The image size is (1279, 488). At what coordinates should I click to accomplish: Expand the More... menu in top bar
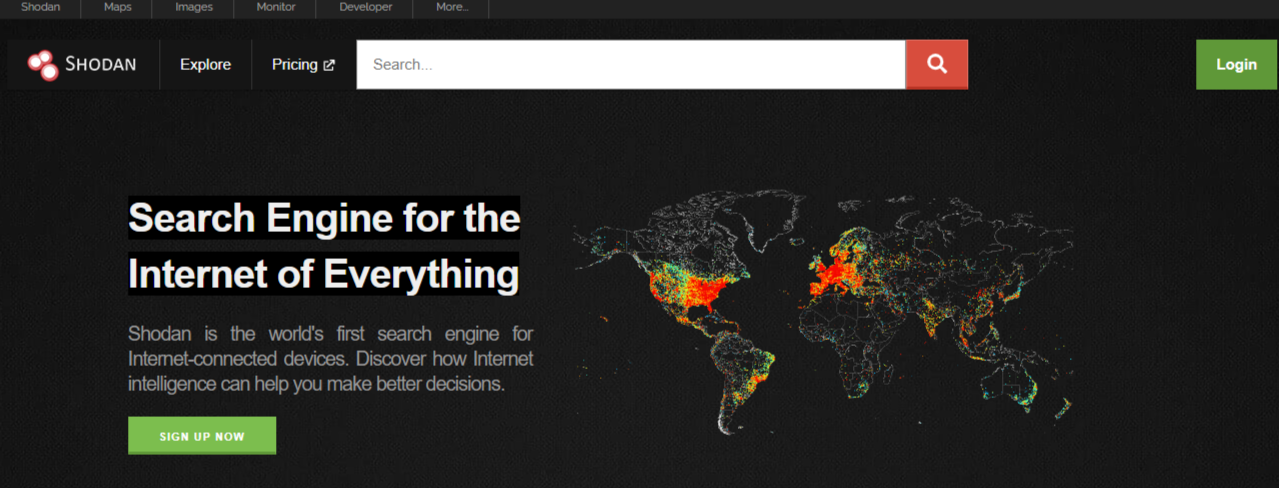click(452, 7)
